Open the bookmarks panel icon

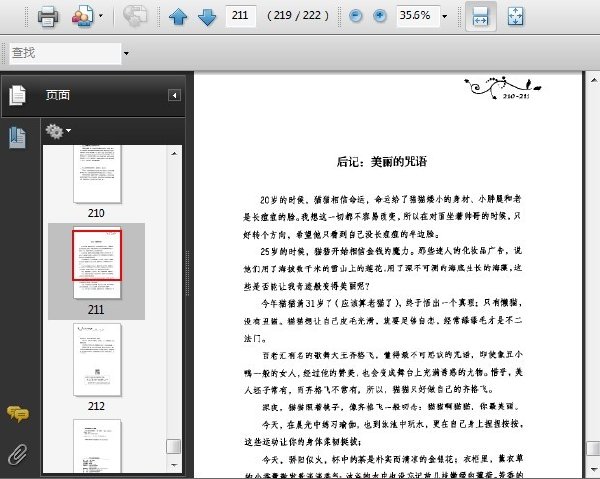17,138
